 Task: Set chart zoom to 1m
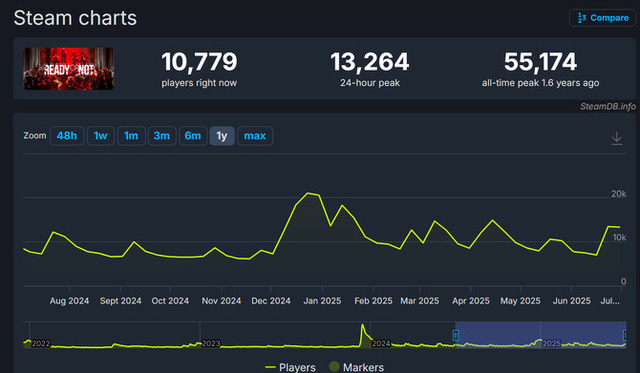coord(131,136)
